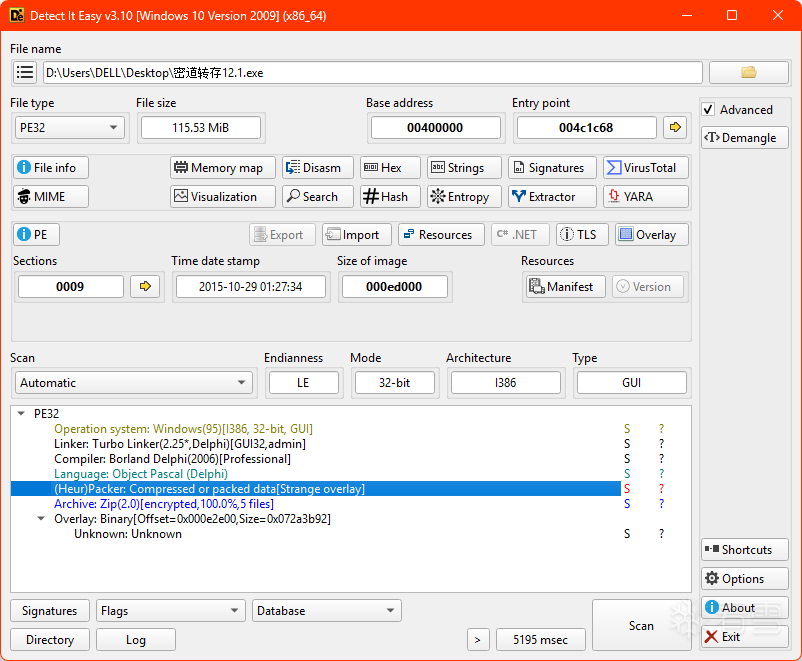View the PE Resources
802x661 pixels.
tap(441, 235)
